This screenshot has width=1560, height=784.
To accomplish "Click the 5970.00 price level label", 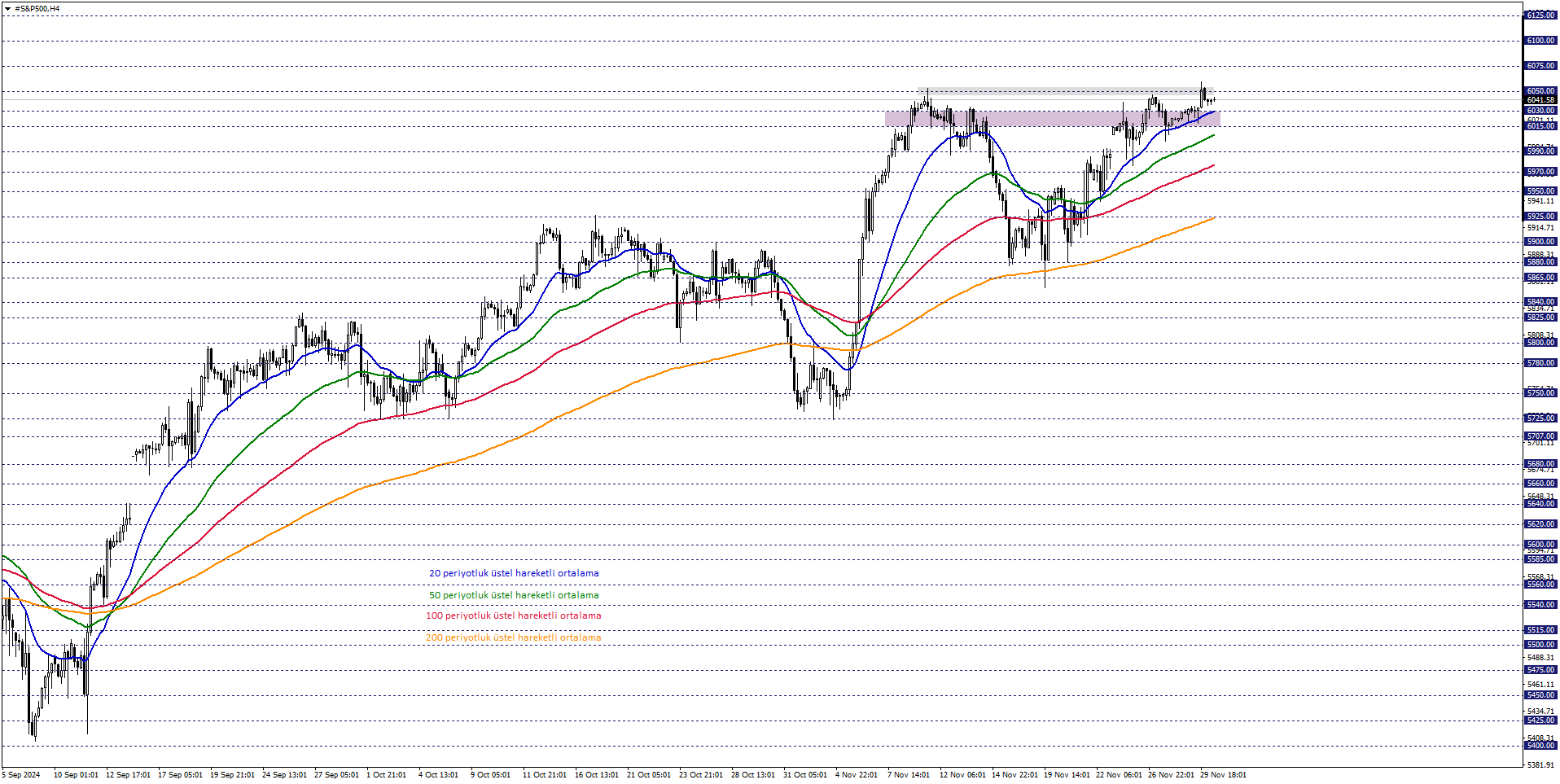I will point(1540,172).
